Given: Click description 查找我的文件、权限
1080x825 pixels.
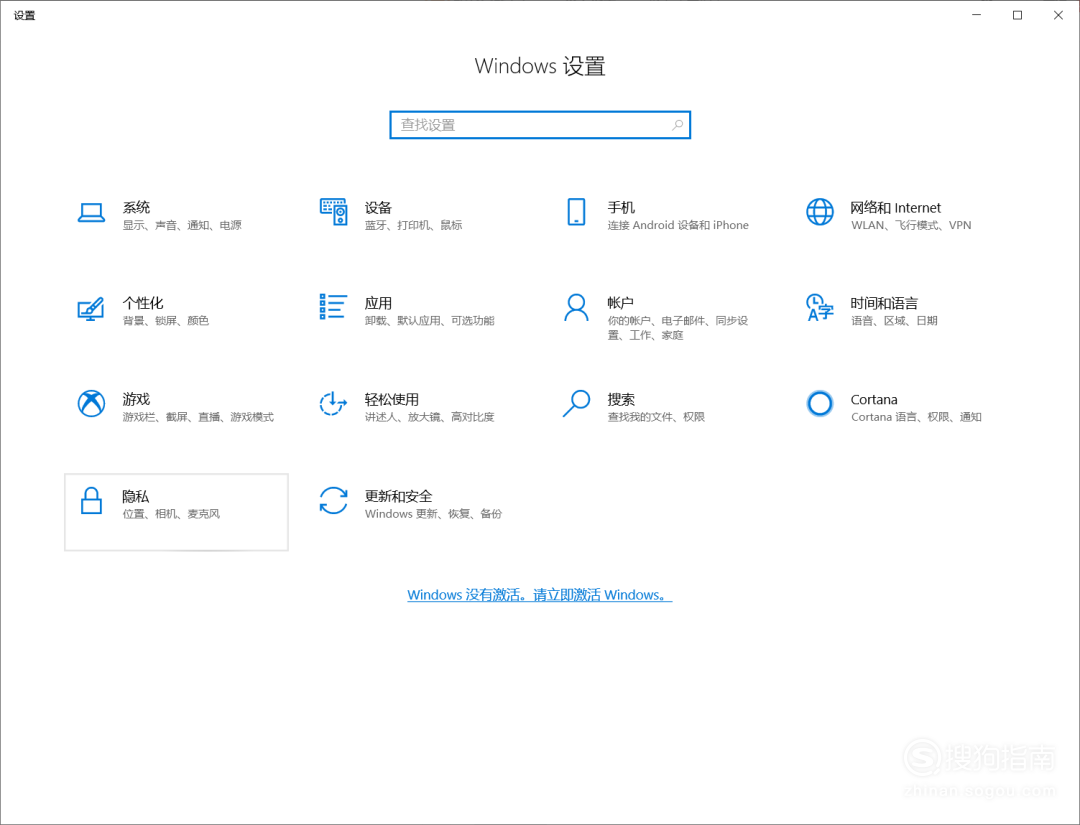Looking at the screenshot, I should (x=656, y=417).
